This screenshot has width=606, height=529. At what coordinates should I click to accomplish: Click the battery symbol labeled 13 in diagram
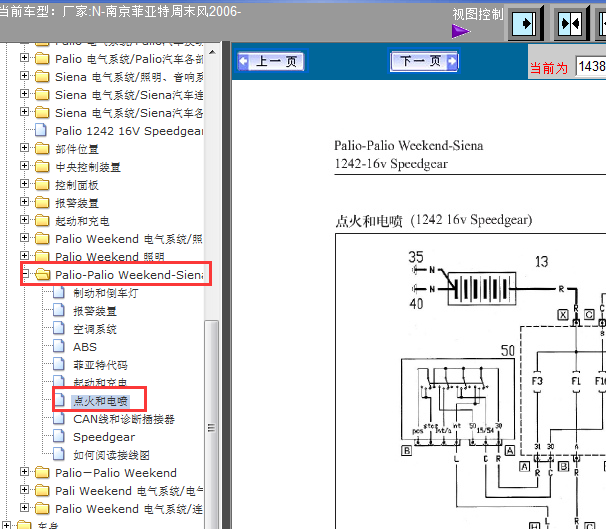click(482, 289)
